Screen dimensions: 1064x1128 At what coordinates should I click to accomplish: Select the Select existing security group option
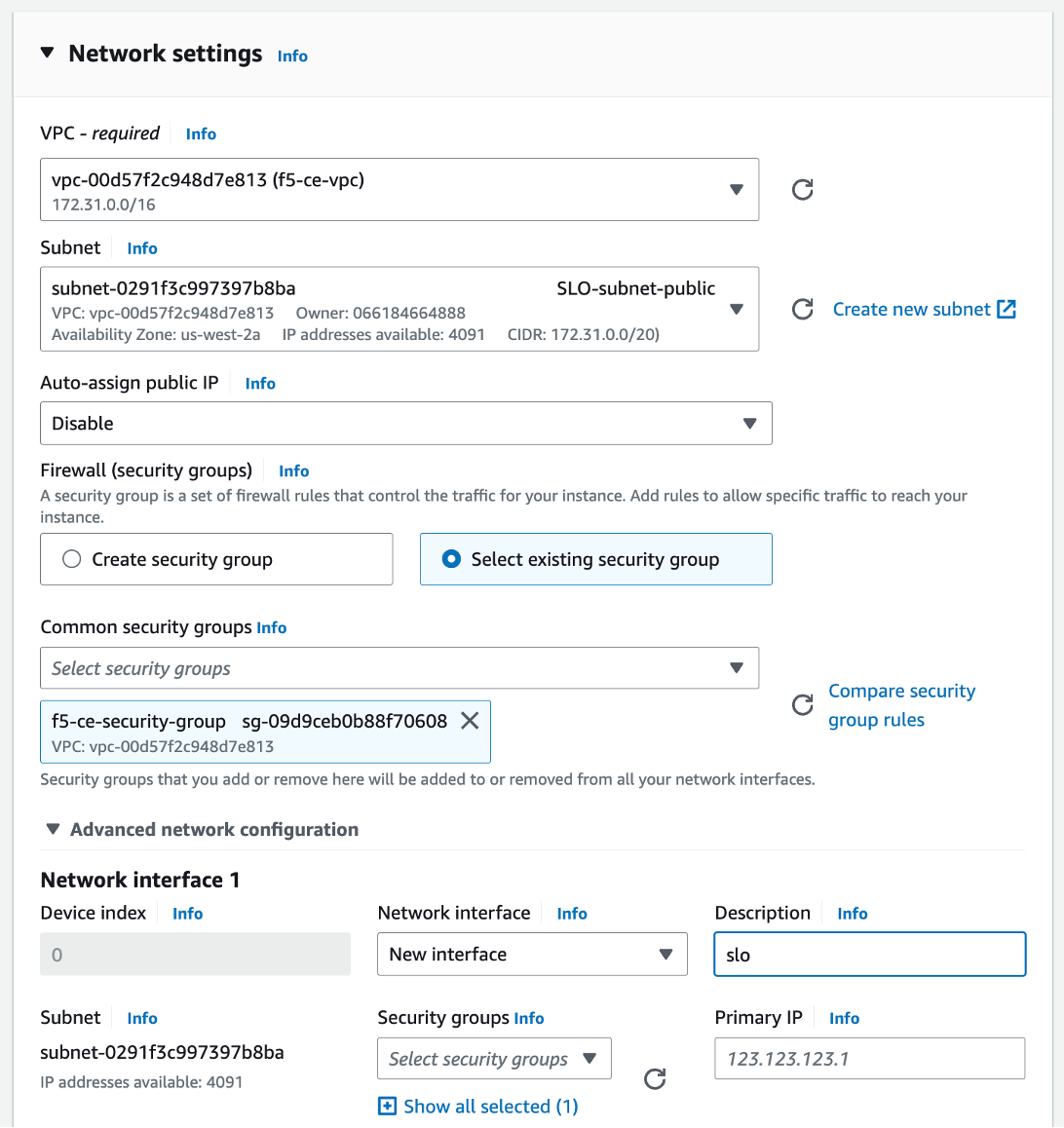(x=450, y=558)
